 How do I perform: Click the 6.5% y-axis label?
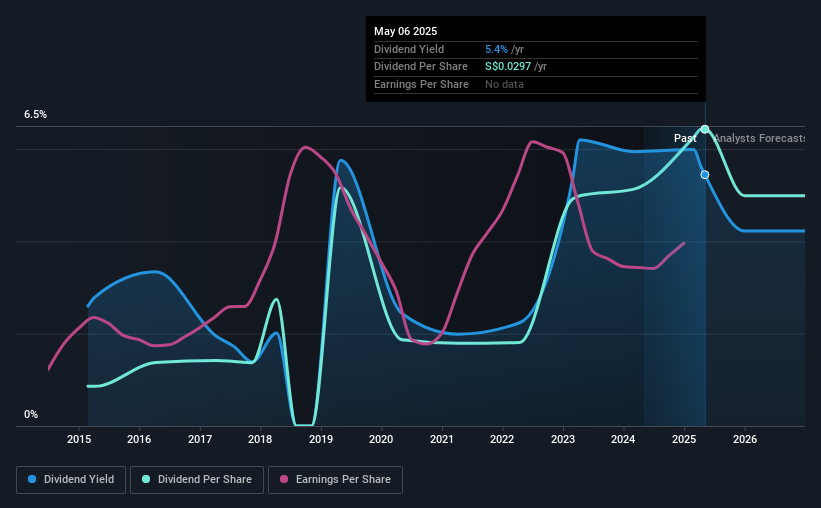tap(36, 115)
